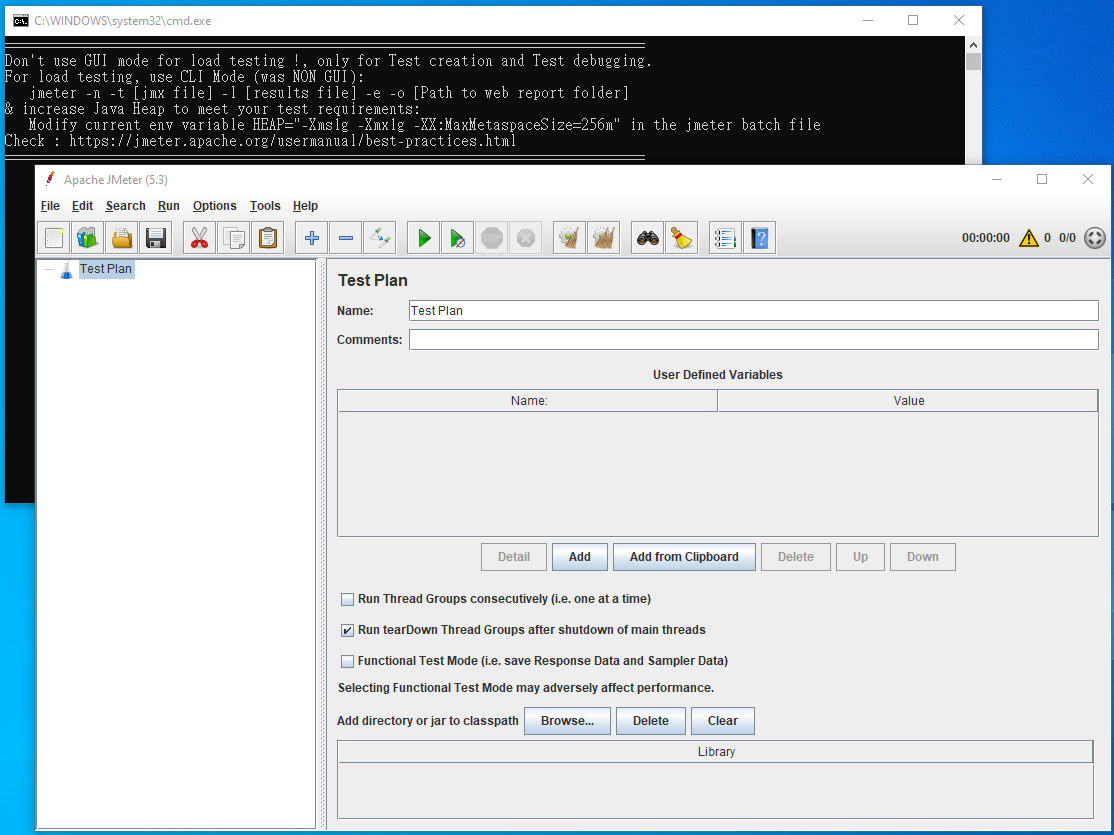
Task: Click the Toggle enable/disable toolbar icon
Action: click(379, 238)
